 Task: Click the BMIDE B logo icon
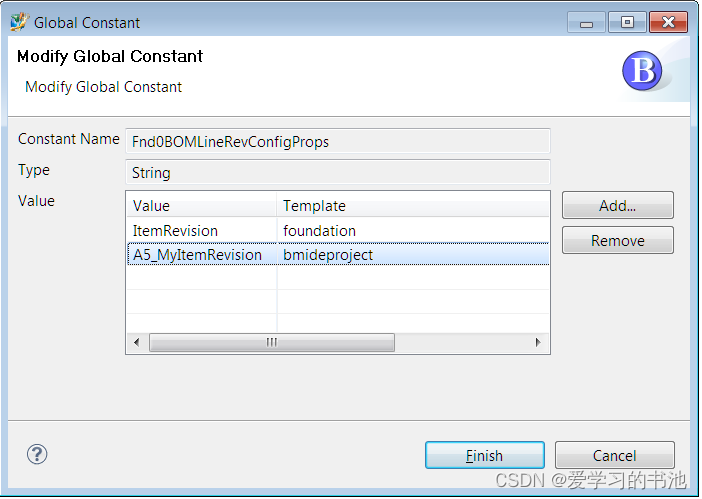[x=643, y=72]
